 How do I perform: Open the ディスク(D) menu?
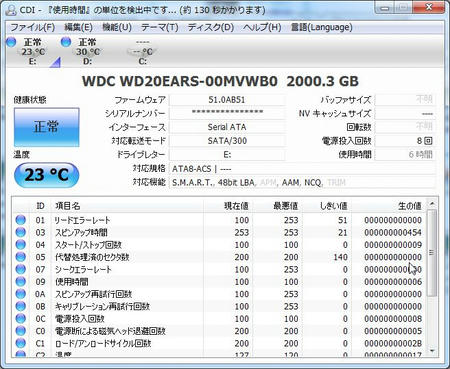tap(210, 27)
